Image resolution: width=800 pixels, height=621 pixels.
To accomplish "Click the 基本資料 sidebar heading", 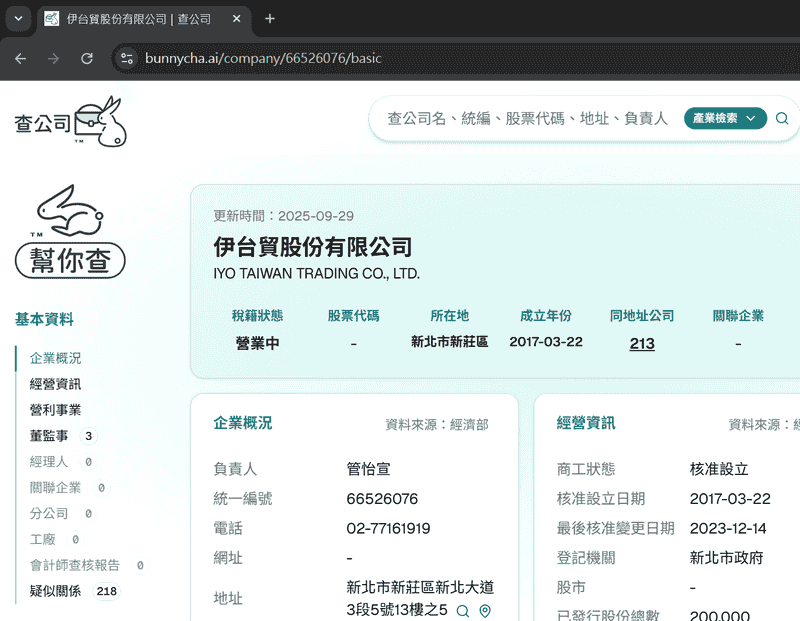I will point(44,319).
